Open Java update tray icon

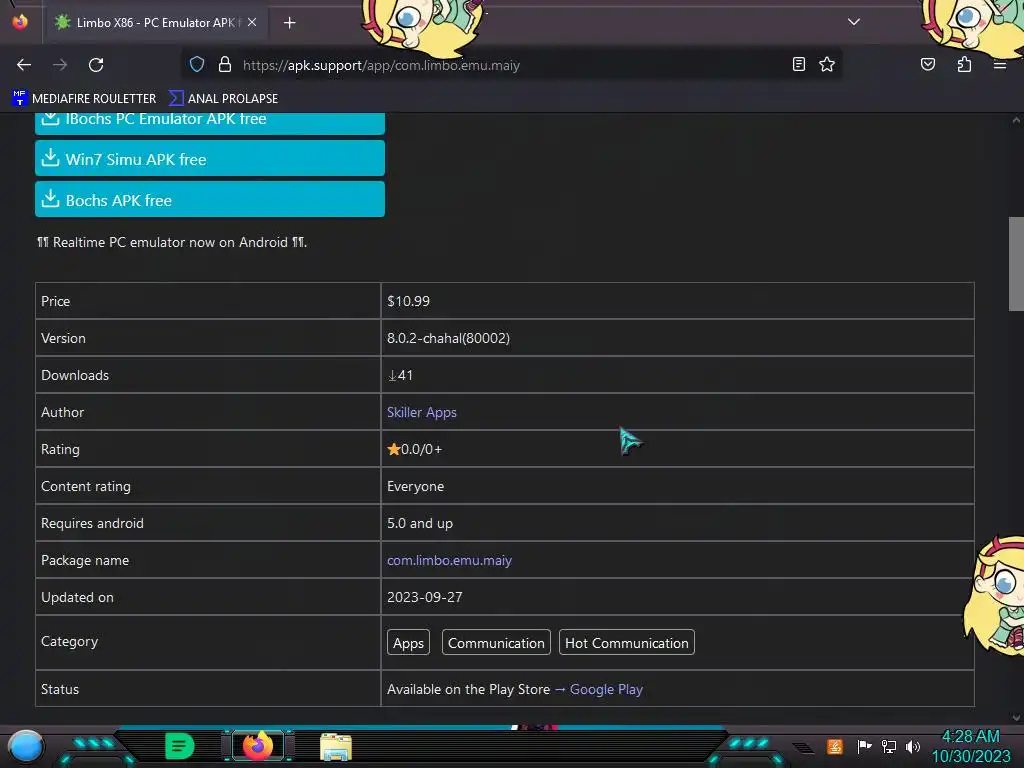coord(835,746)
